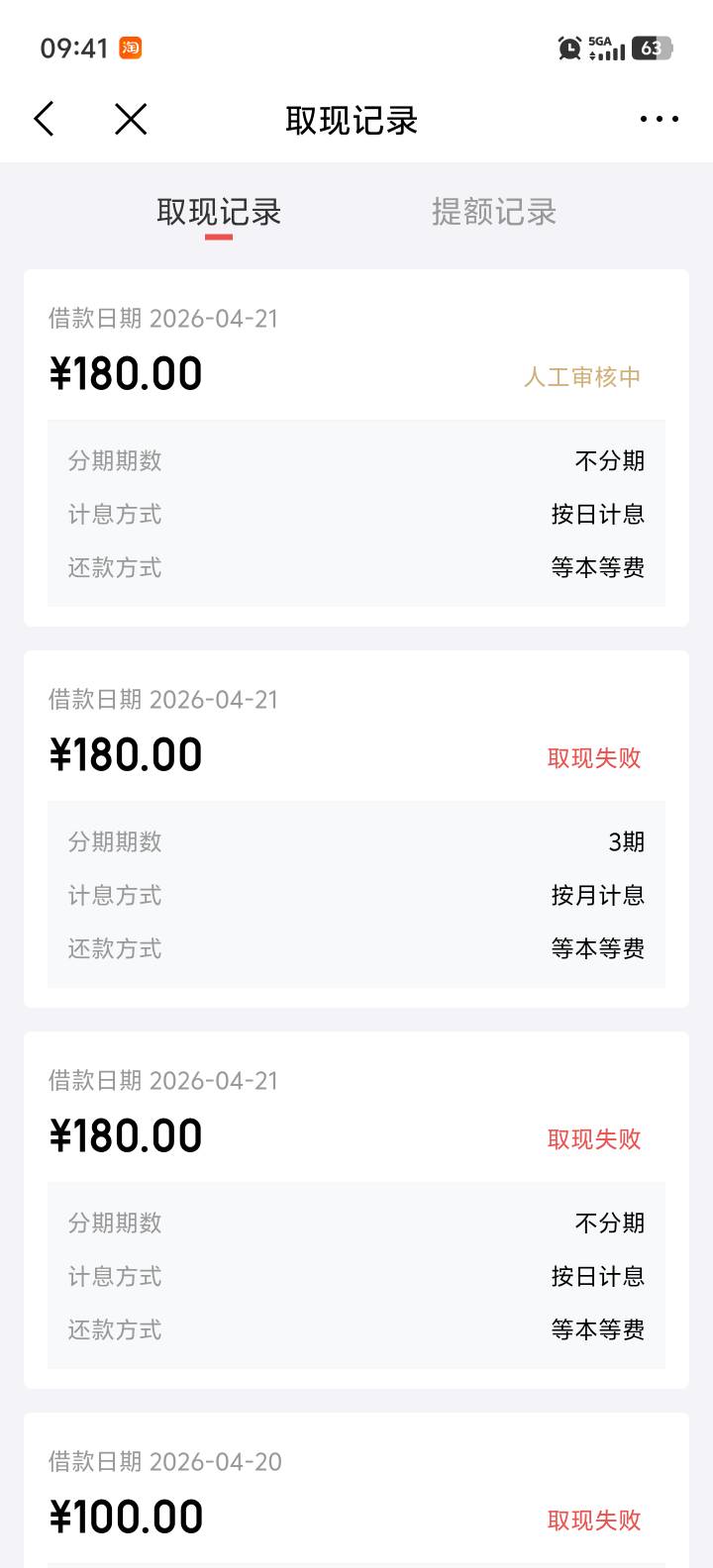Tap the 5GA signal strength icon

(606, 48)
